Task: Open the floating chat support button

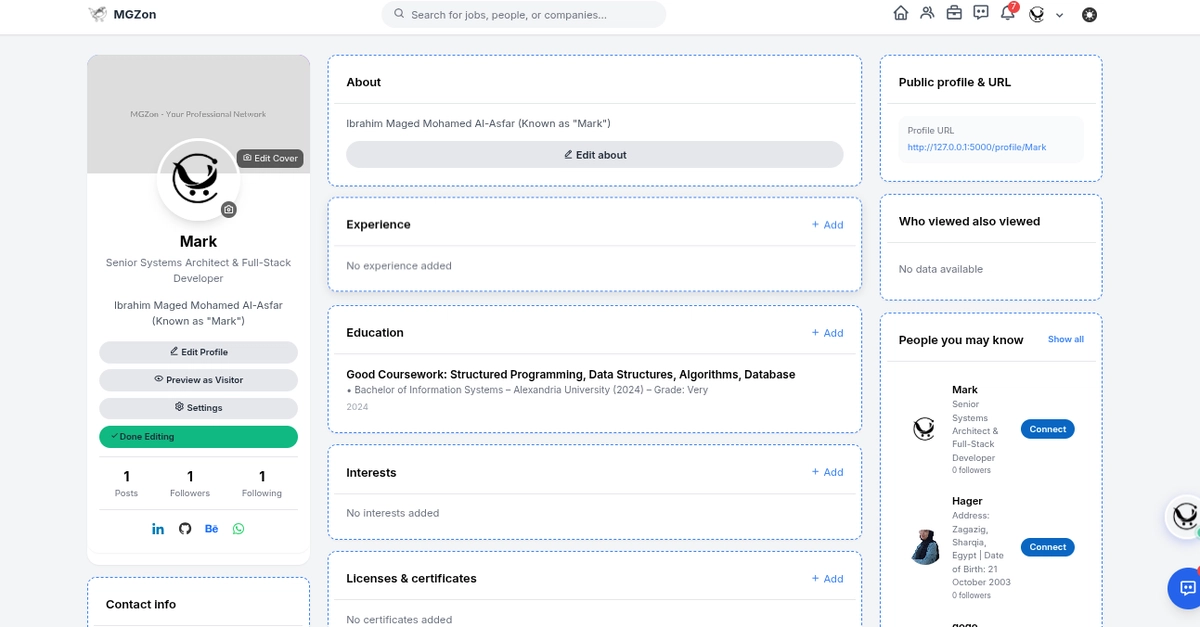Action: (x=1187, y=588)
